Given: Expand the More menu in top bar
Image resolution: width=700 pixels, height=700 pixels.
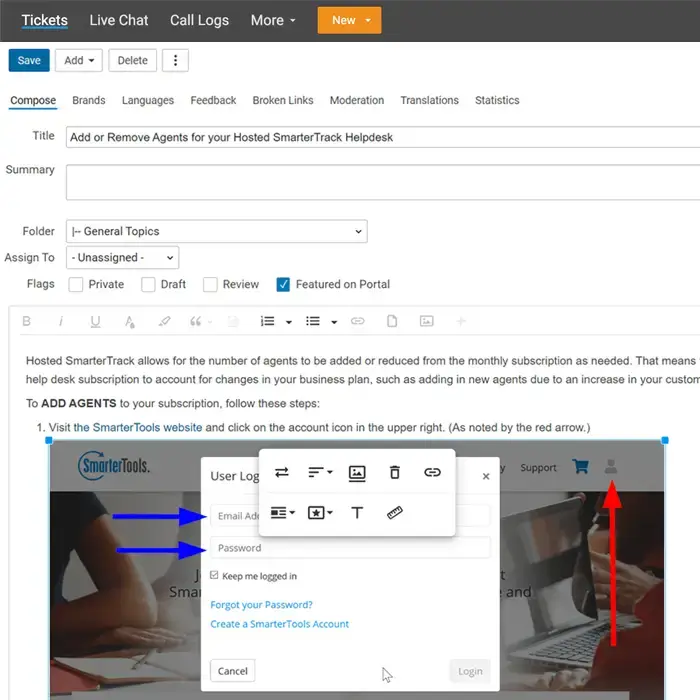Looking at the screenshot, I should [x=273, y=21].
